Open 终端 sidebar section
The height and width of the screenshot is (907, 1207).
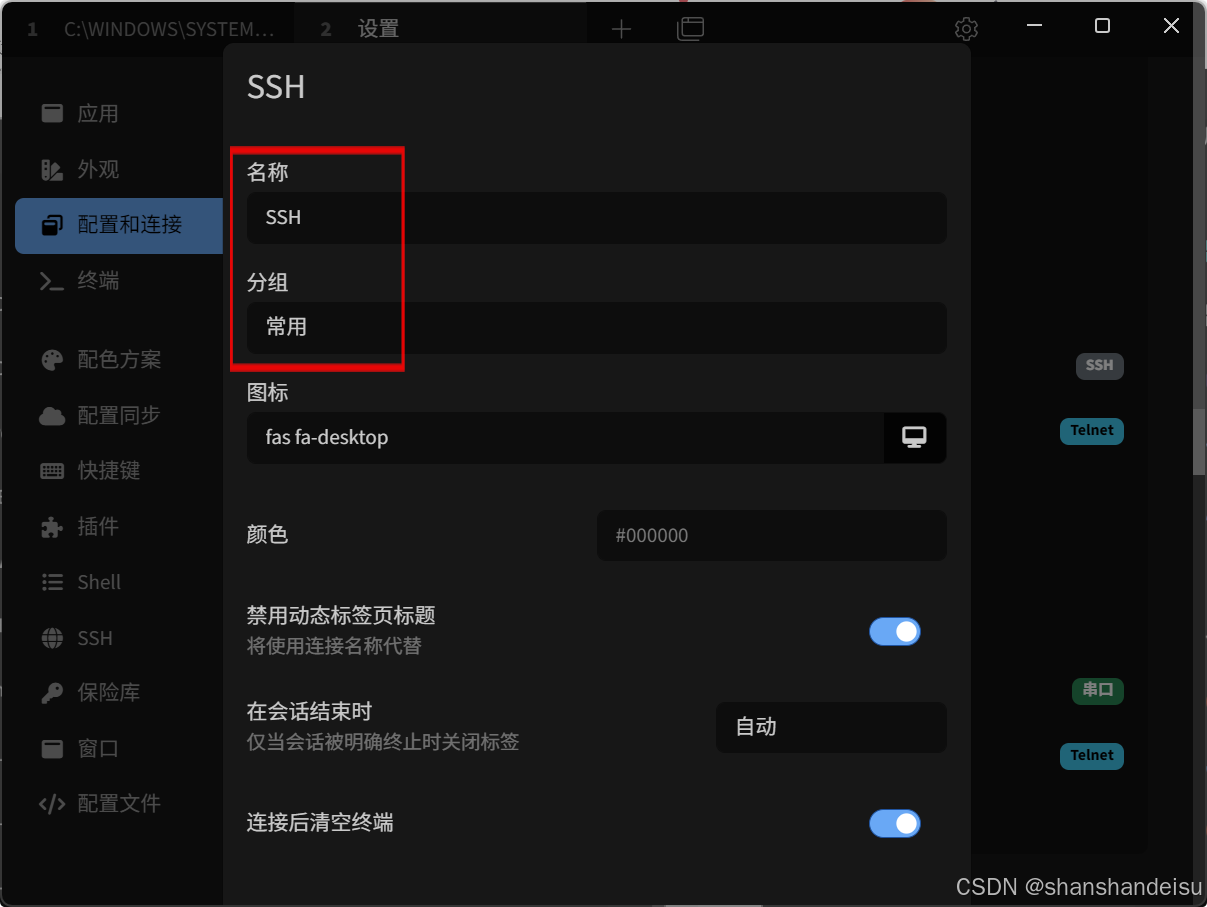pos(80,281)
